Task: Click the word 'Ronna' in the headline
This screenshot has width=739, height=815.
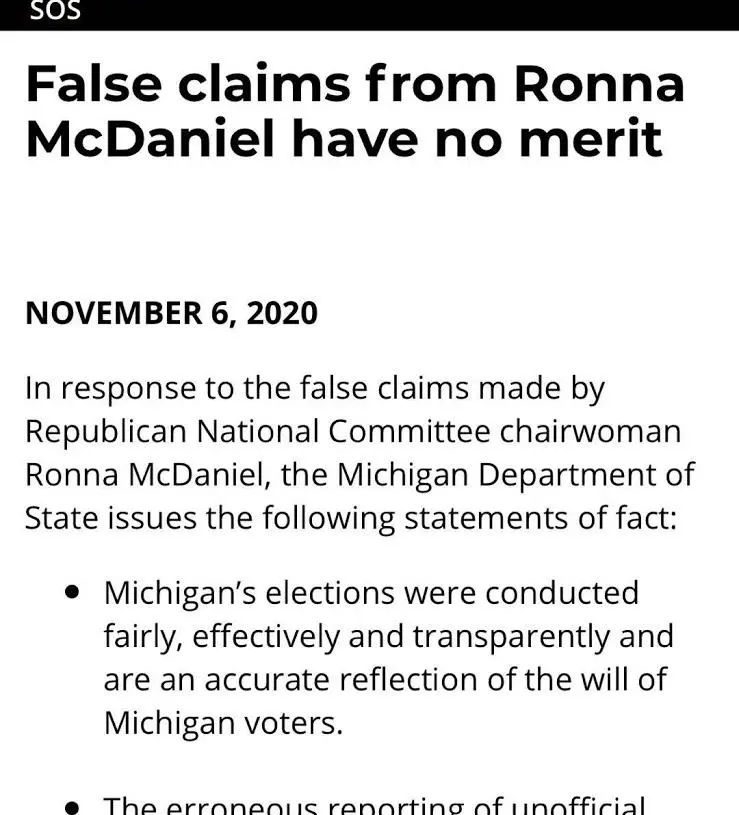Action: coord(599,84)
